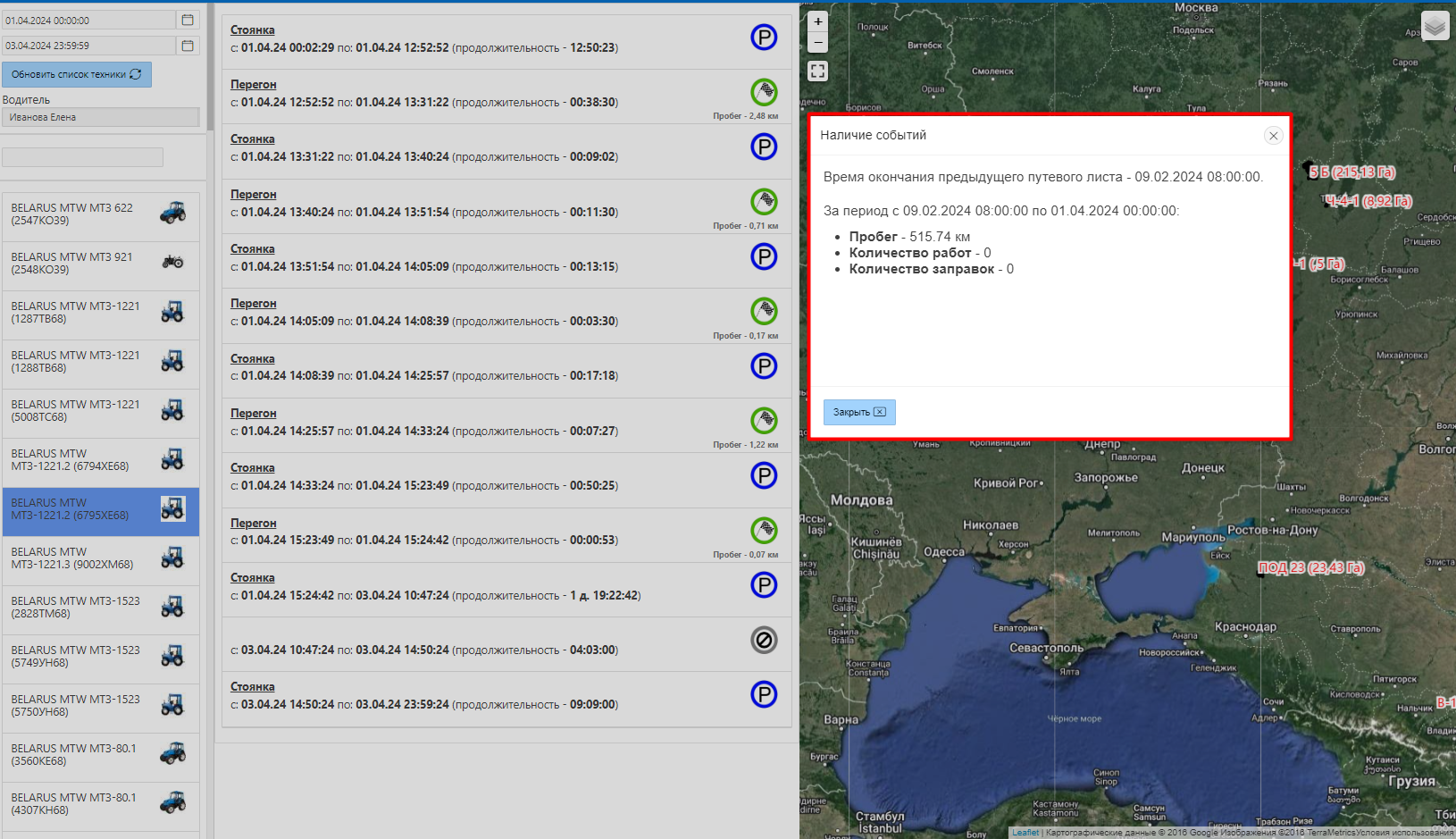Close the Наличие событий dialog with X
1456x839 pixels.
coord(1273,136)
